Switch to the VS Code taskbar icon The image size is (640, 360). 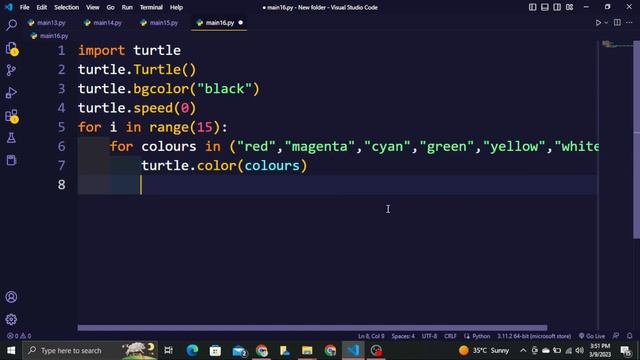coord(353,350)
